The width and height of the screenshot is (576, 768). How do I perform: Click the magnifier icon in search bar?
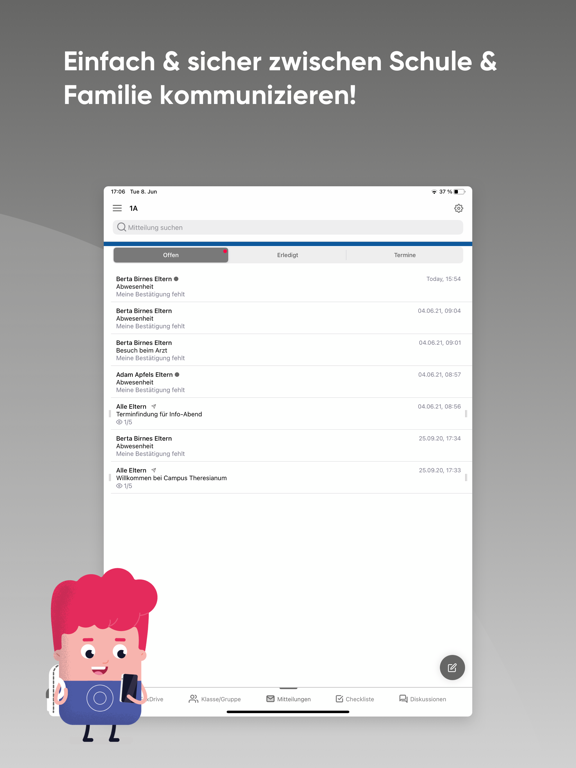pyautogui.click(x=121, y=227)
